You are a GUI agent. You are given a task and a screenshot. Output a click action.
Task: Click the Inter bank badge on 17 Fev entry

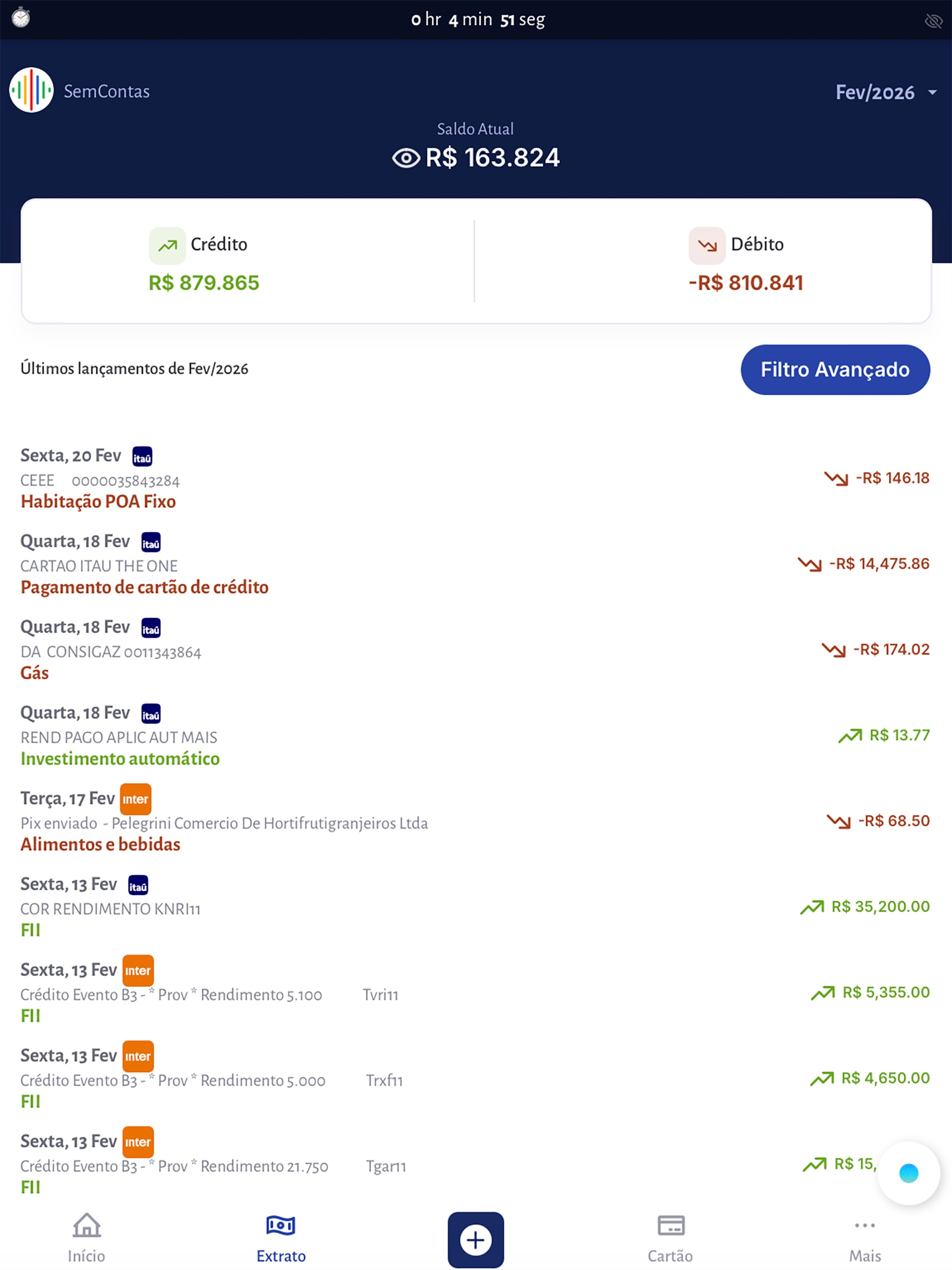[136, 799]
